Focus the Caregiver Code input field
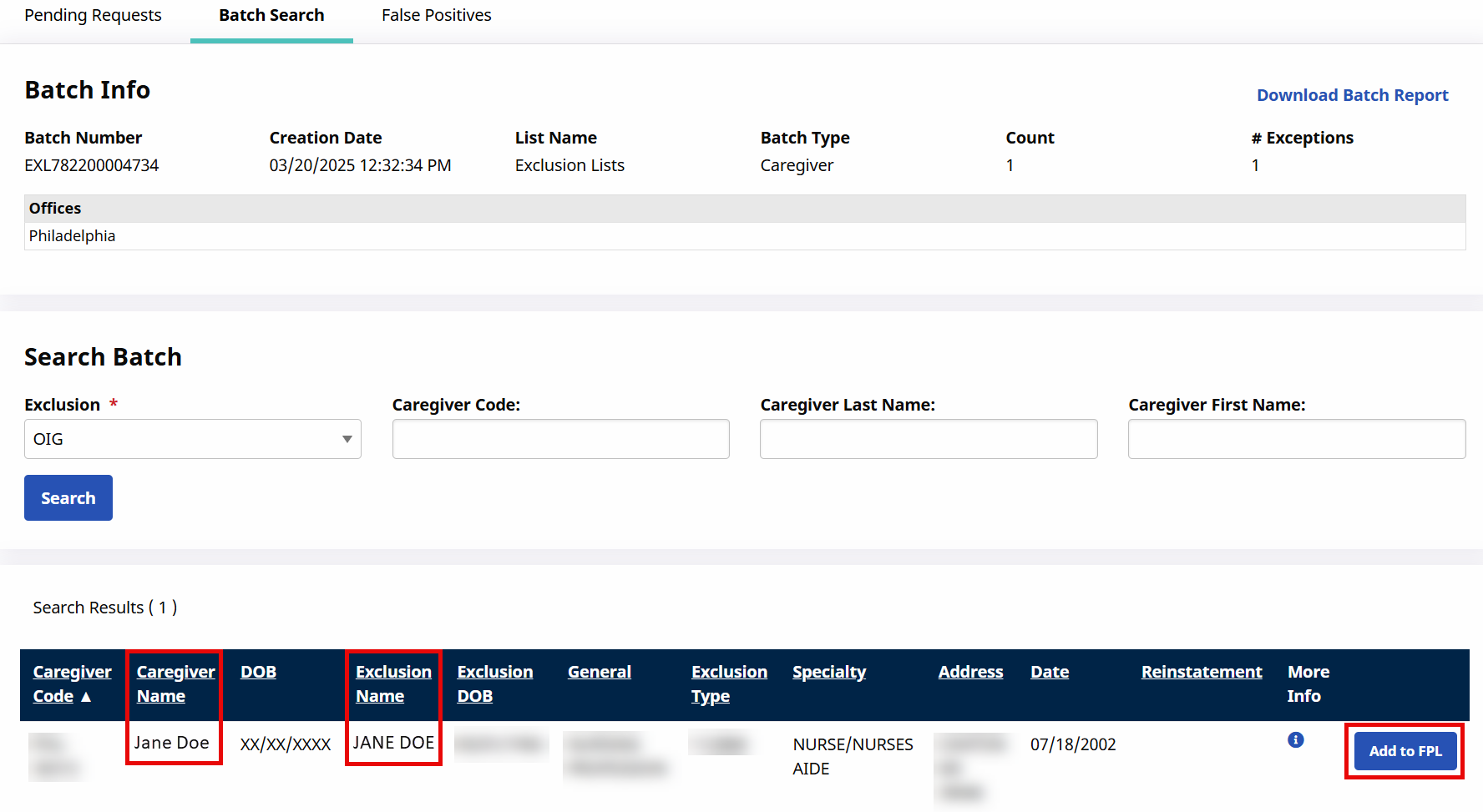Image resolution: width=1483 pixels, height=812 pixels. pyautogui.click(x=560, y=439)
